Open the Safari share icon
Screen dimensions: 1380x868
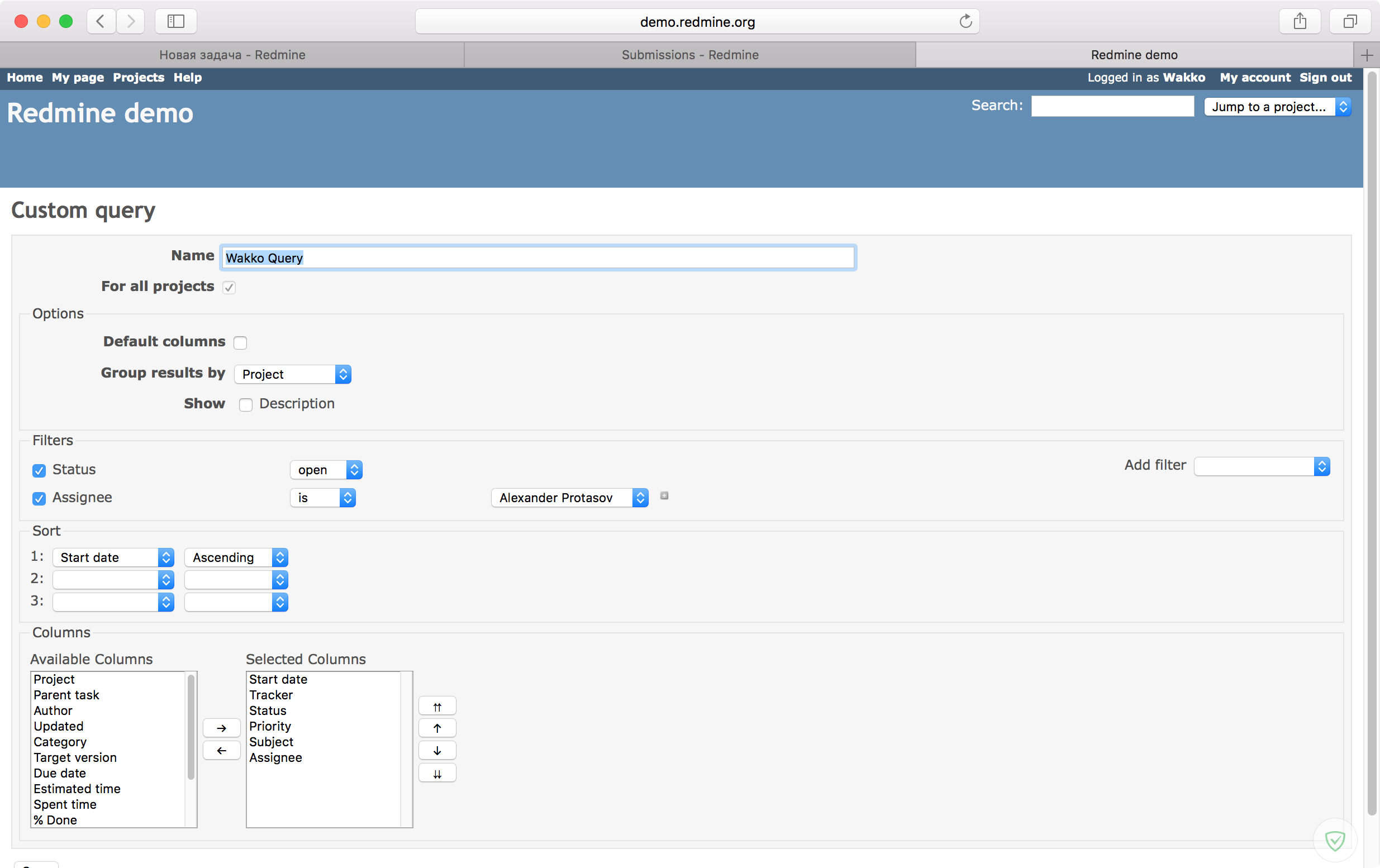1300,22
